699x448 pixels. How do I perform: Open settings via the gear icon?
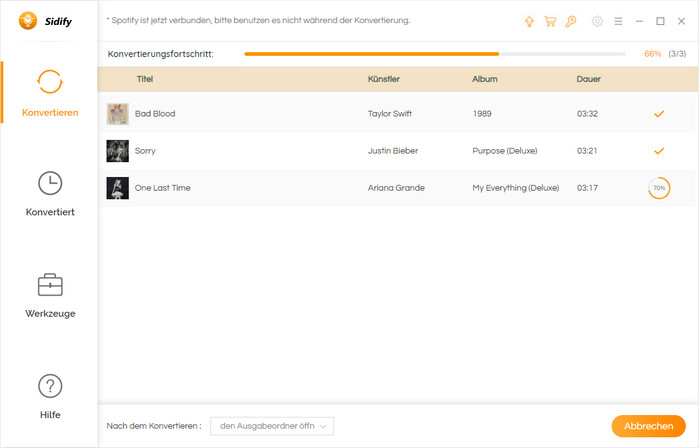click(597, 21)
